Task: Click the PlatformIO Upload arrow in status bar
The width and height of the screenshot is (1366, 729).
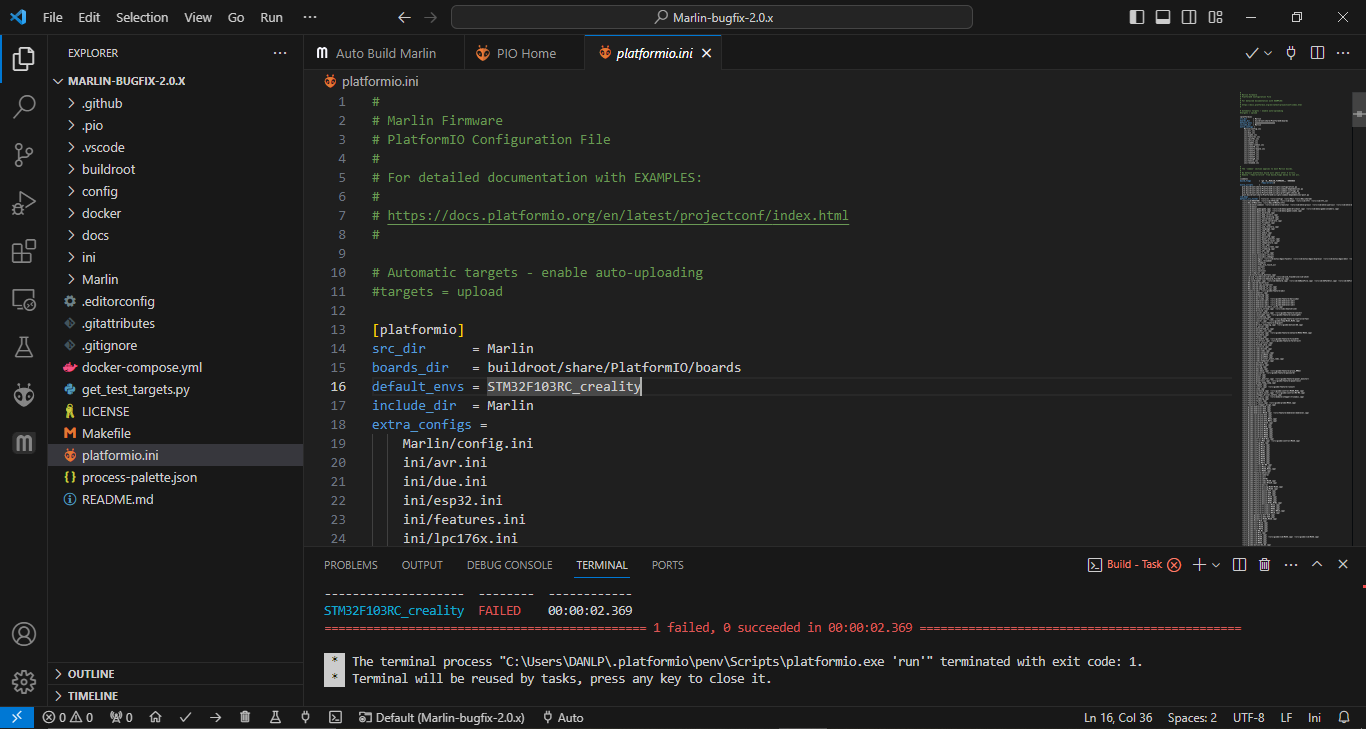Action: coord(215,717)
